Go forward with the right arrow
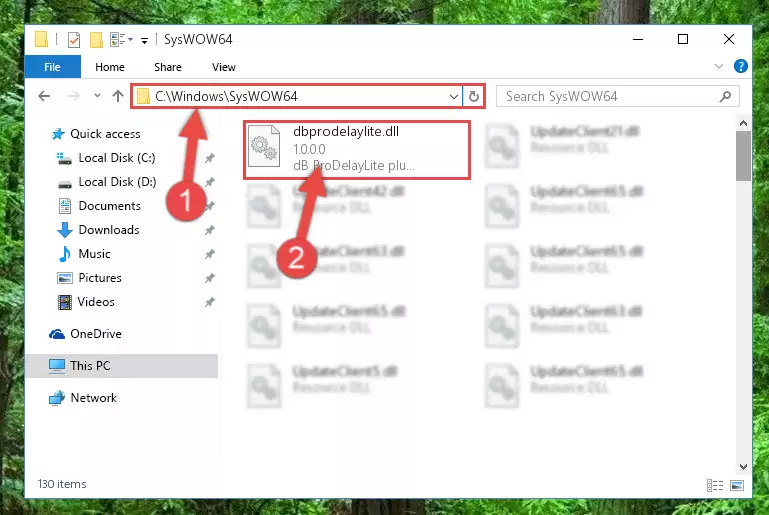 pos(74,96)
